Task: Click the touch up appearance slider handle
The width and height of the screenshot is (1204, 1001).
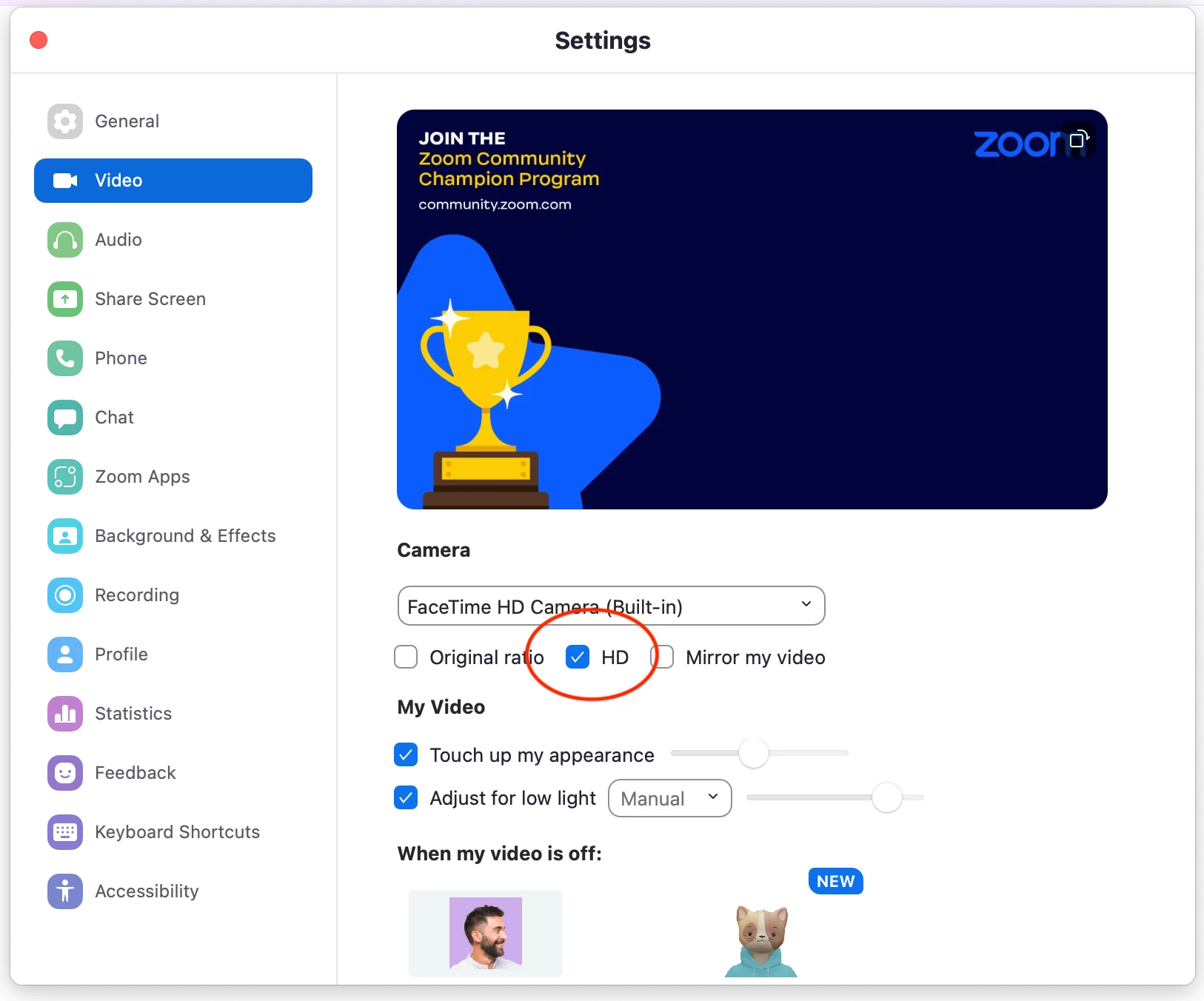Action: [x=754, y=753]
